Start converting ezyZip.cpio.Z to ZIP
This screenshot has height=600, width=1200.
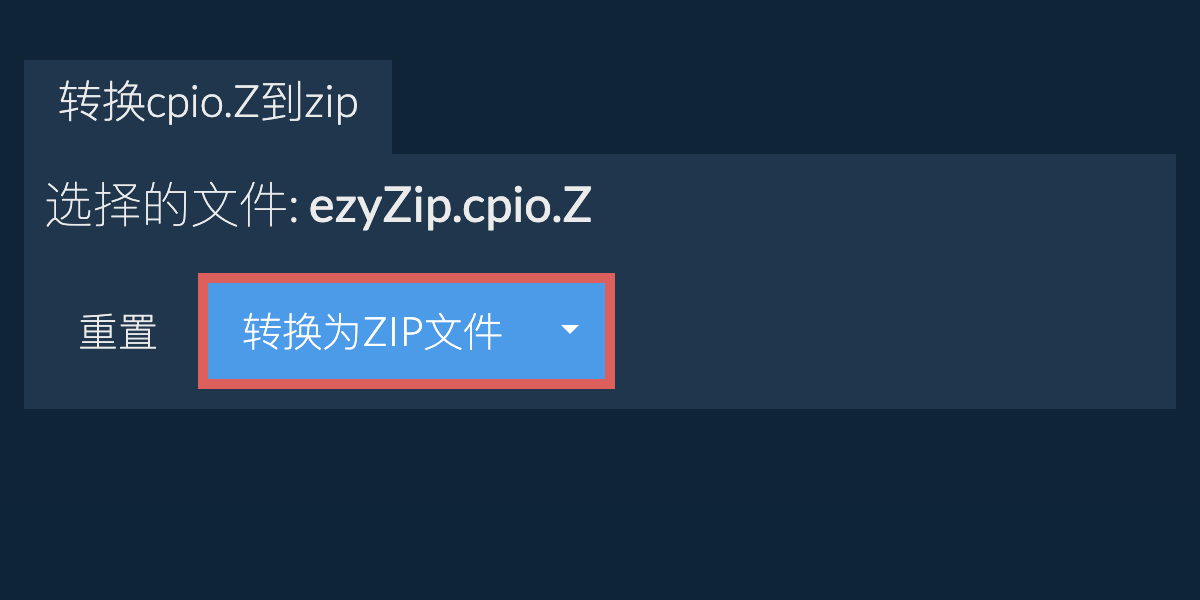point(406,331)
